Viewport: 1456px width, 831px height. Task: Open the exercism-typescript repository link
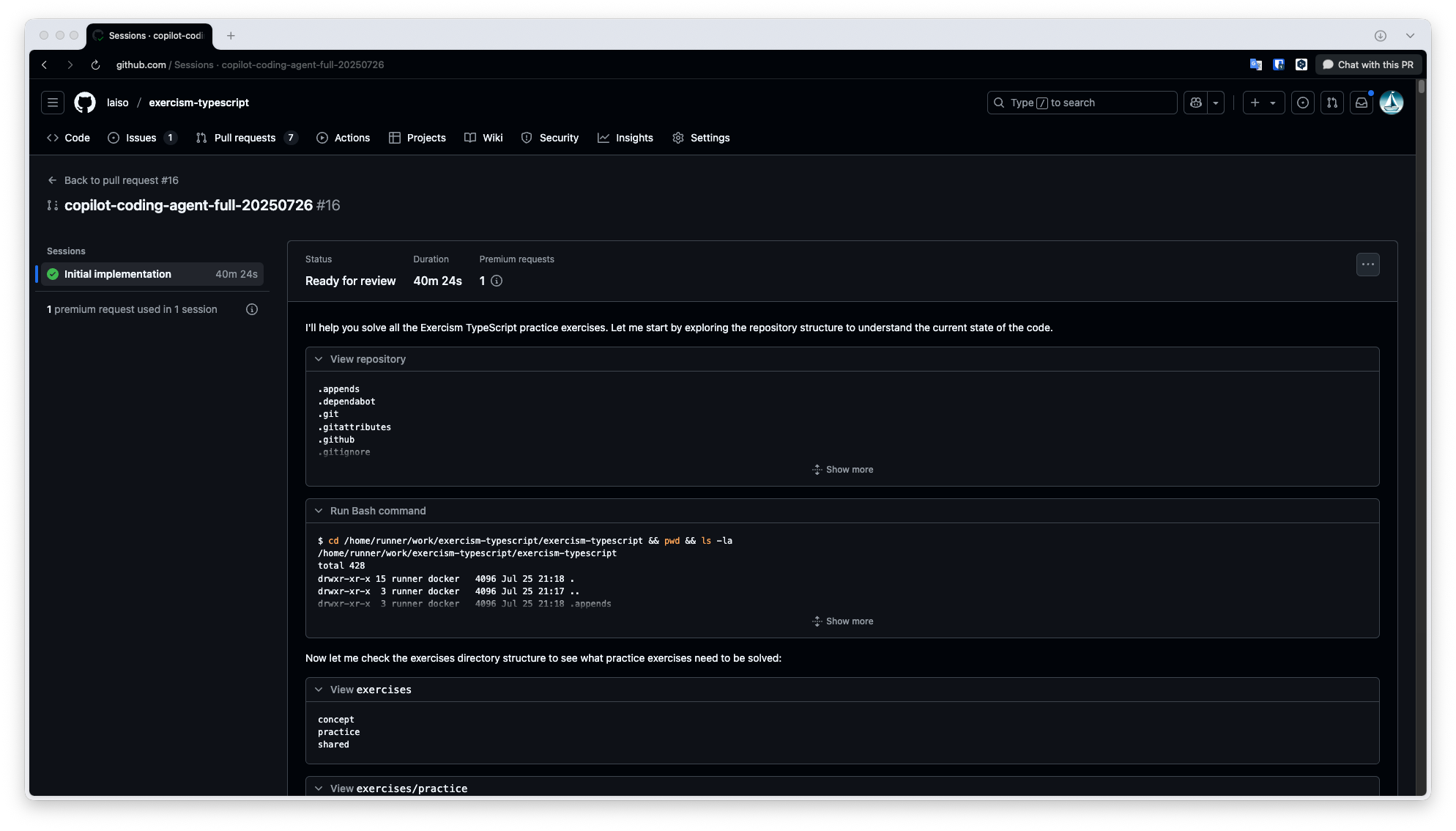tap(198, 103)
